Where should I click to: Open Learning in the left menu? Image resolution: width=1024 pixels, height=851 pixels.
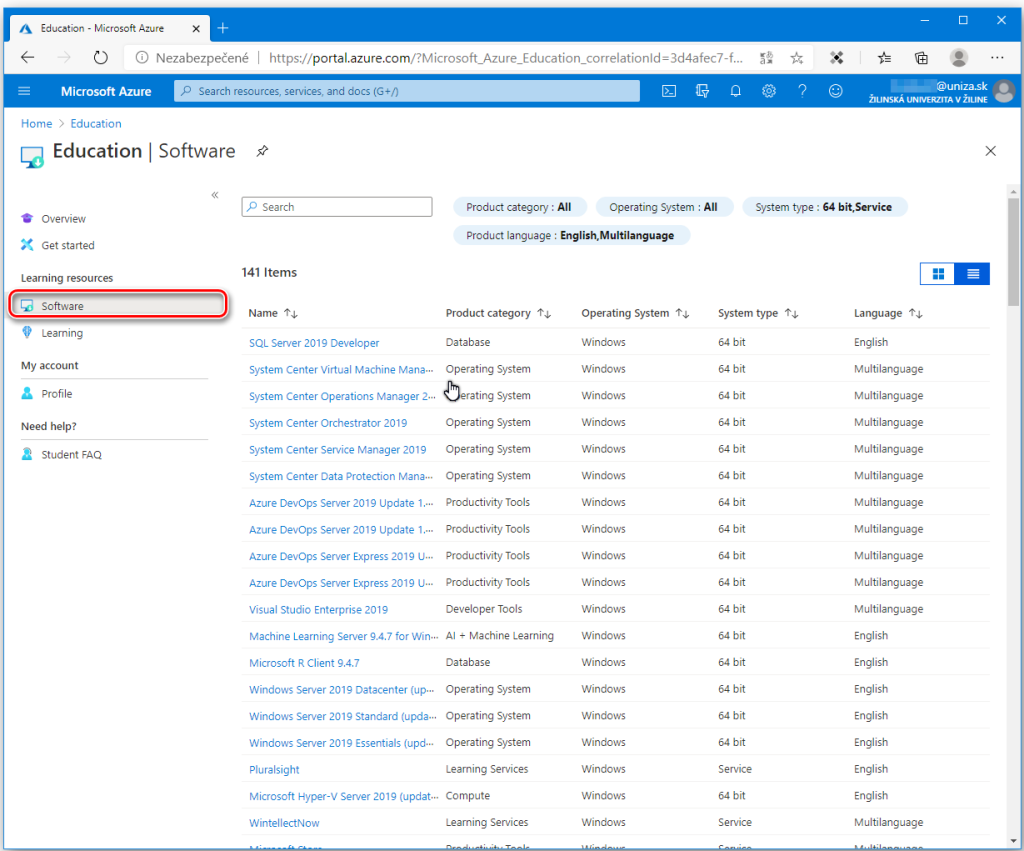pos(62,333)
